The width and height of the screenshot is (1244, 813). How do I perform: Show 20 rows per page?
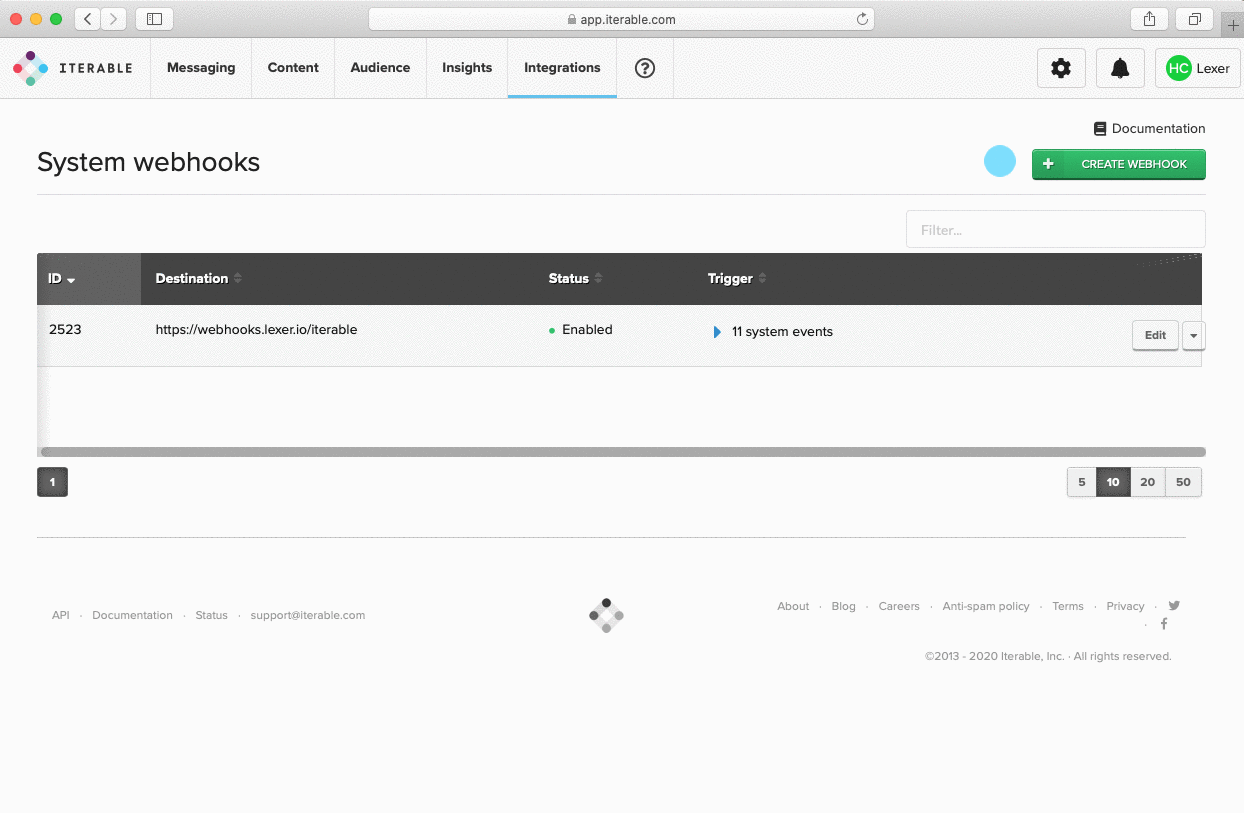point(1148,482)
